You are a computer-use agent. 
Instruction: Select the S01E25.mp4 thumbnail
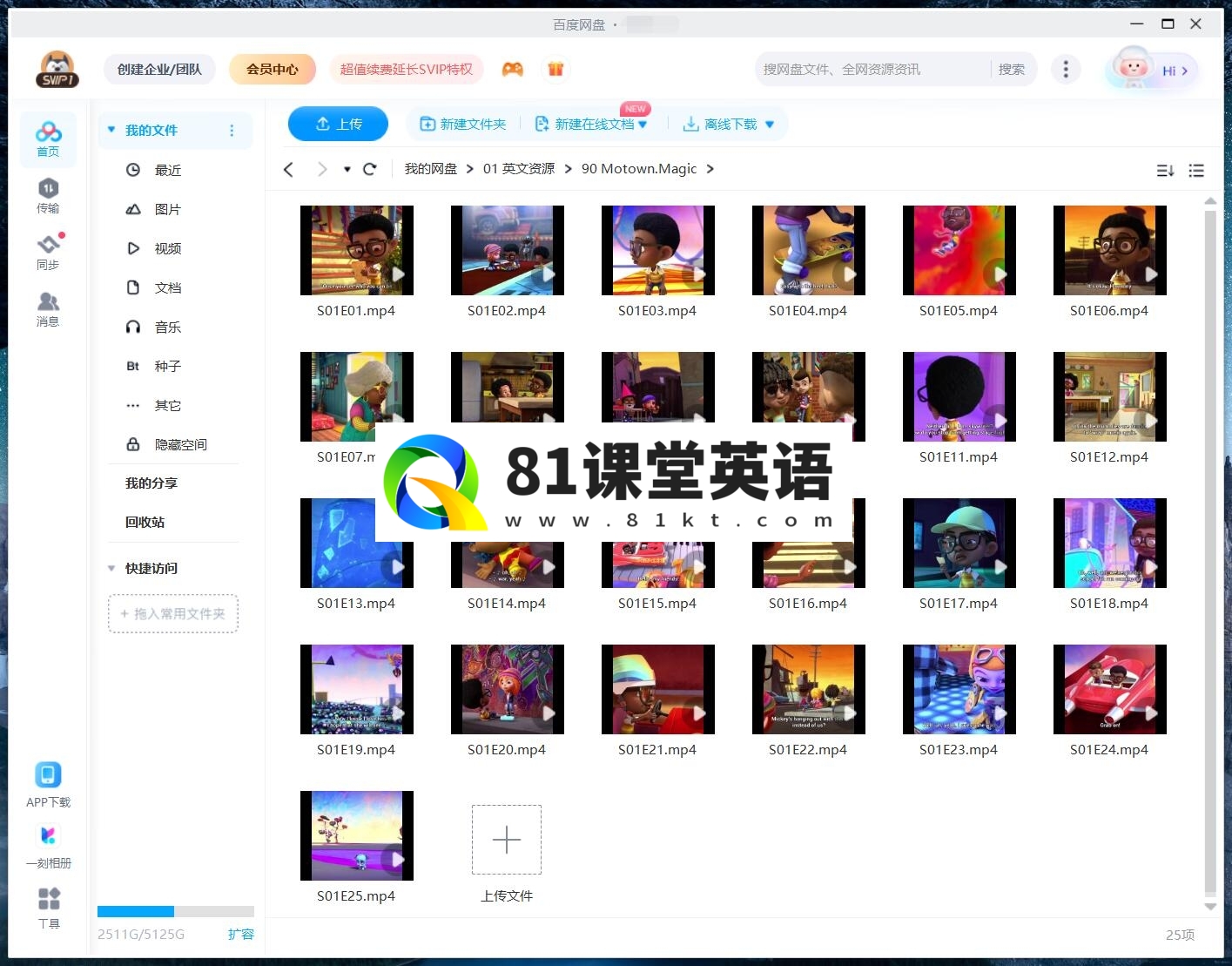pos(357,835)
